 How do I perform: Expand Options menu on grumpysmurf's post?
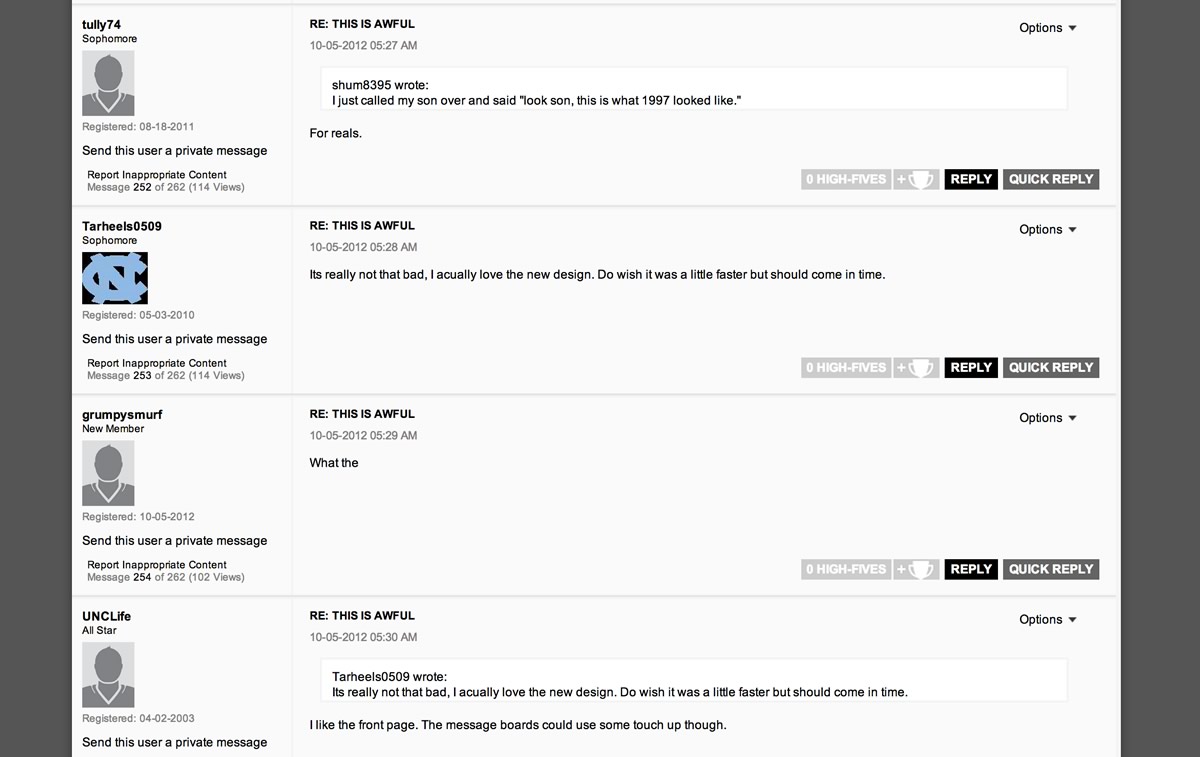(x=1046, y=417)
